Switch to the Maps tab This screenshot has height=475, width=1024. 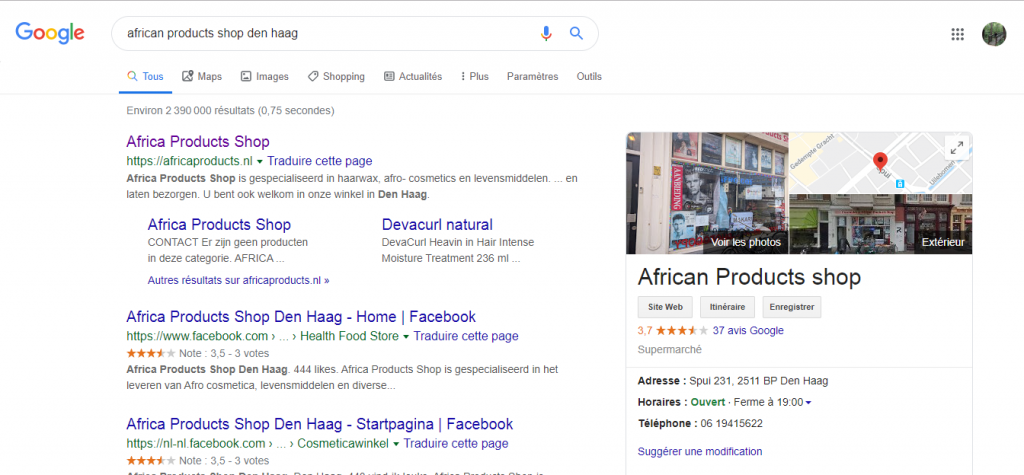click(x=202, y=76)
